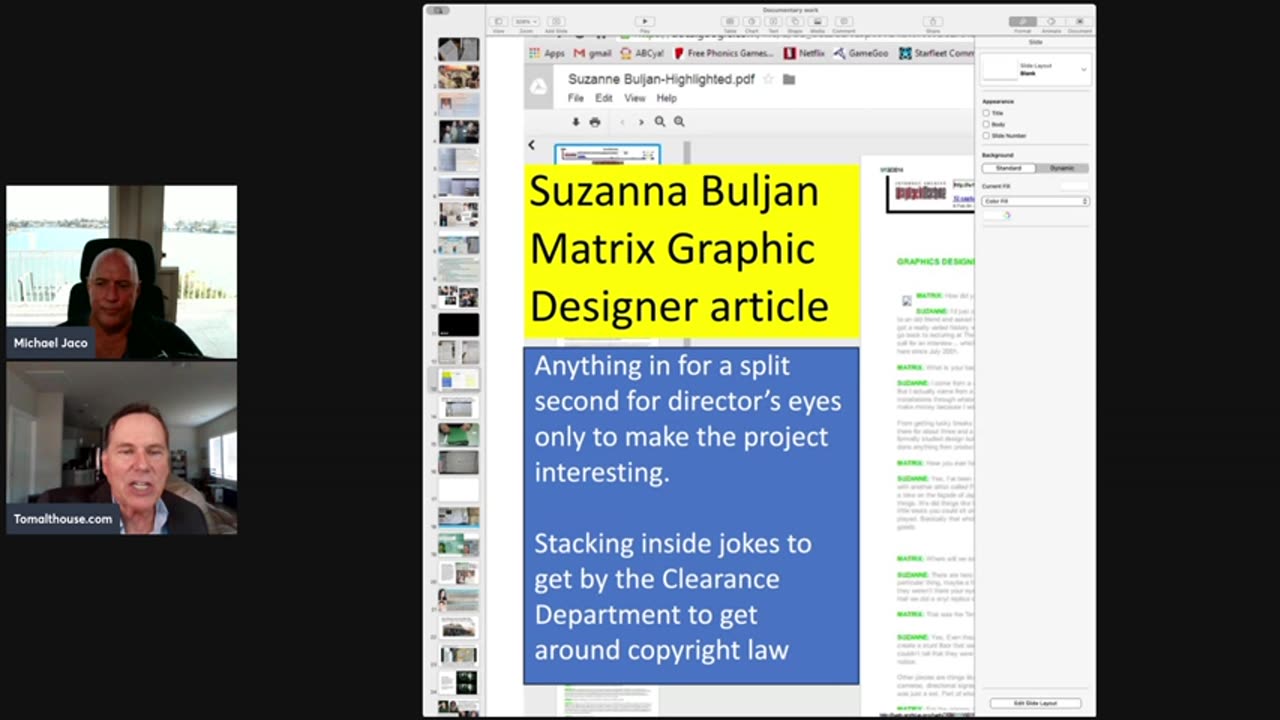The height and width of the screenshot is (720, 1280).
Task: Start the slideshow with the Play button
Action: pyautogui.click(x=644, y=21)
